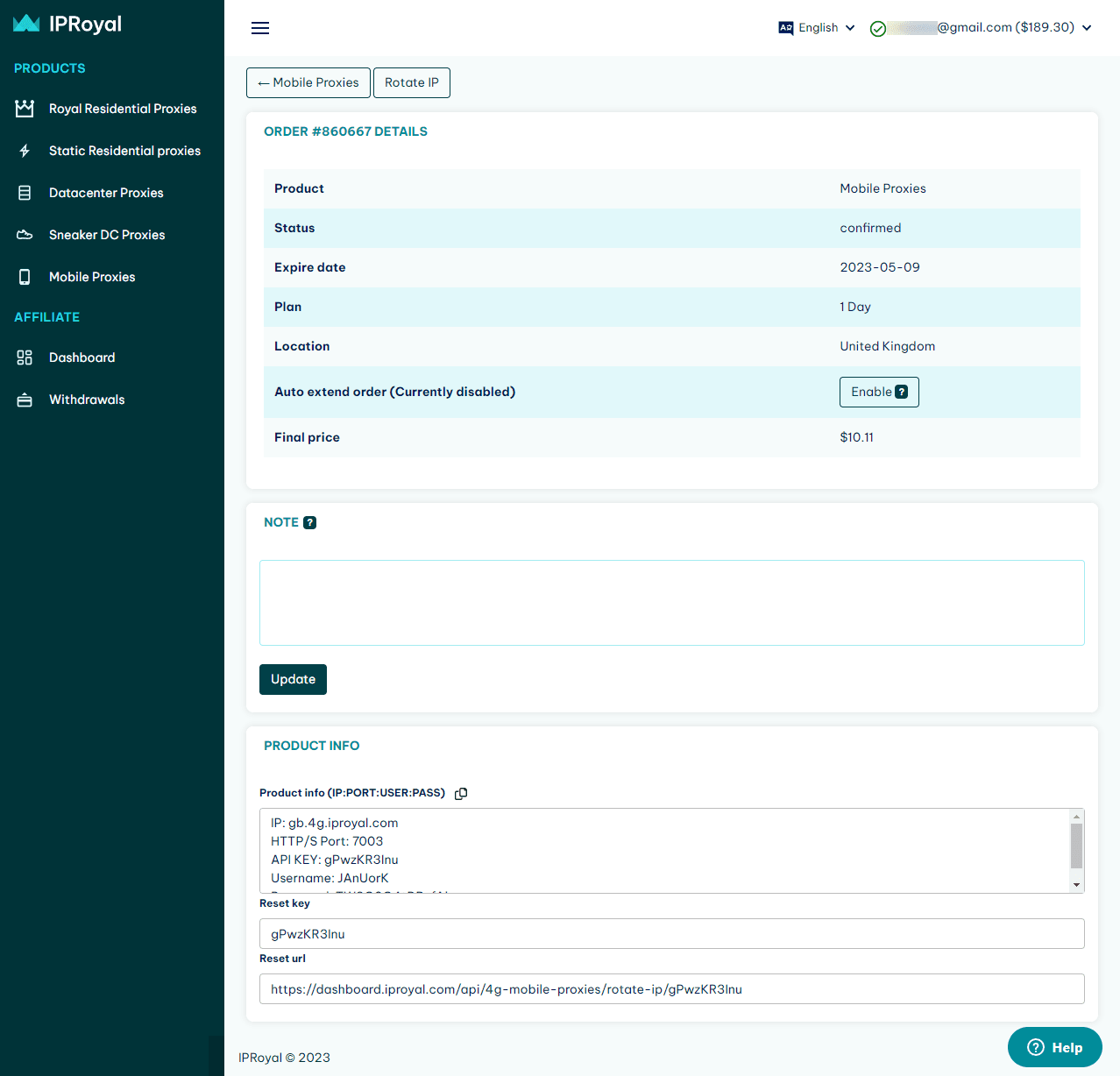Go back to Mobile Proxies list

point(308,82)
